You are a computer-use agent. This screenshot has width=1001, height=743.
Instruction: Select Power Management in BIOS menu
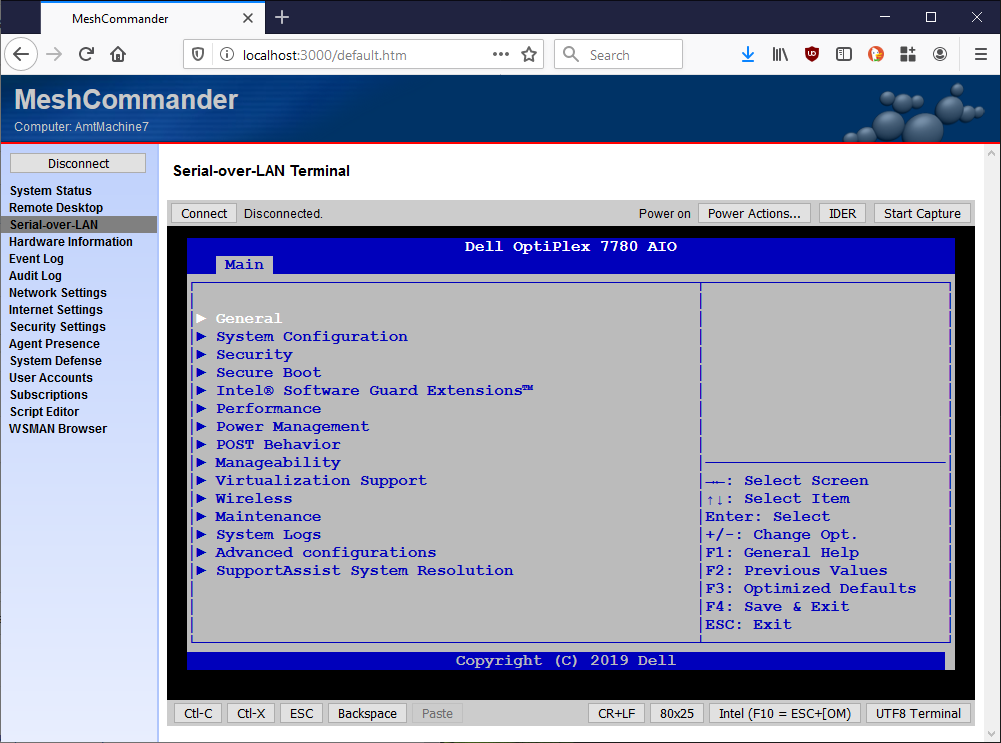292,426
